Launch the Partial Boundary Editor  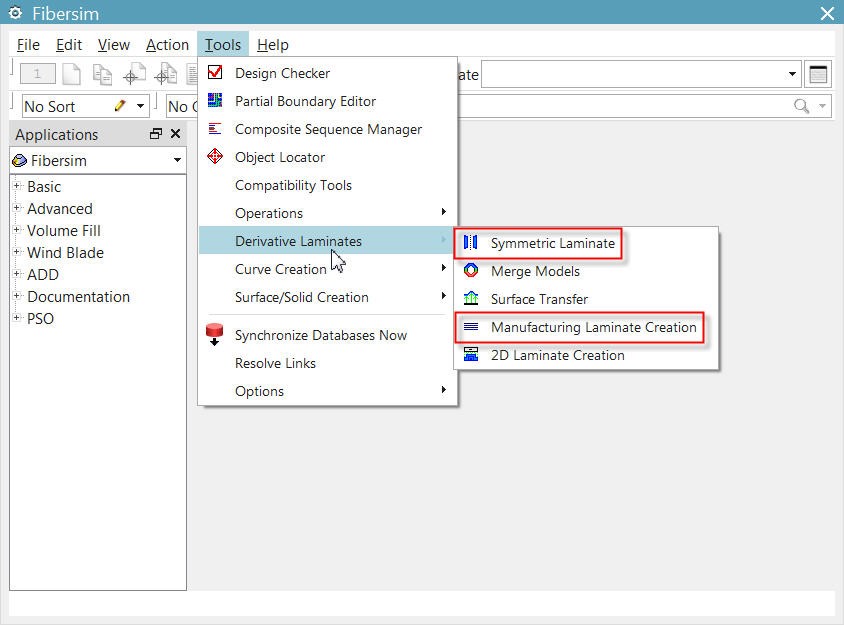(x=305, y=101)
